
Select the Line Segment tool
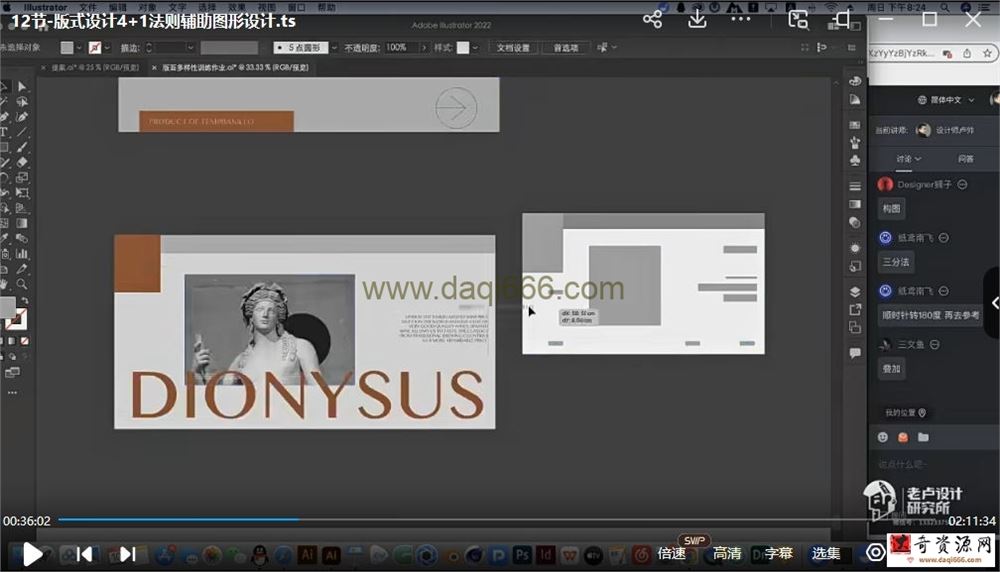pos(22,133)
